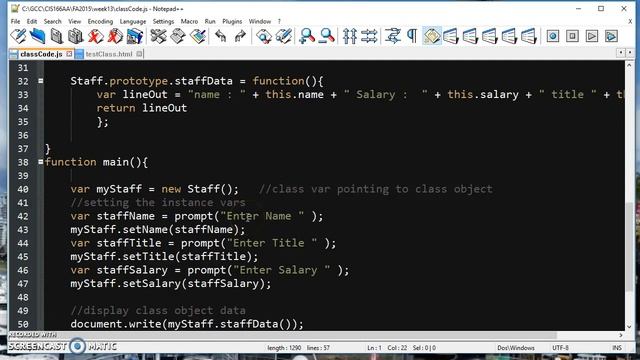Toggle the highlighted indent guide button

(432, 36)
